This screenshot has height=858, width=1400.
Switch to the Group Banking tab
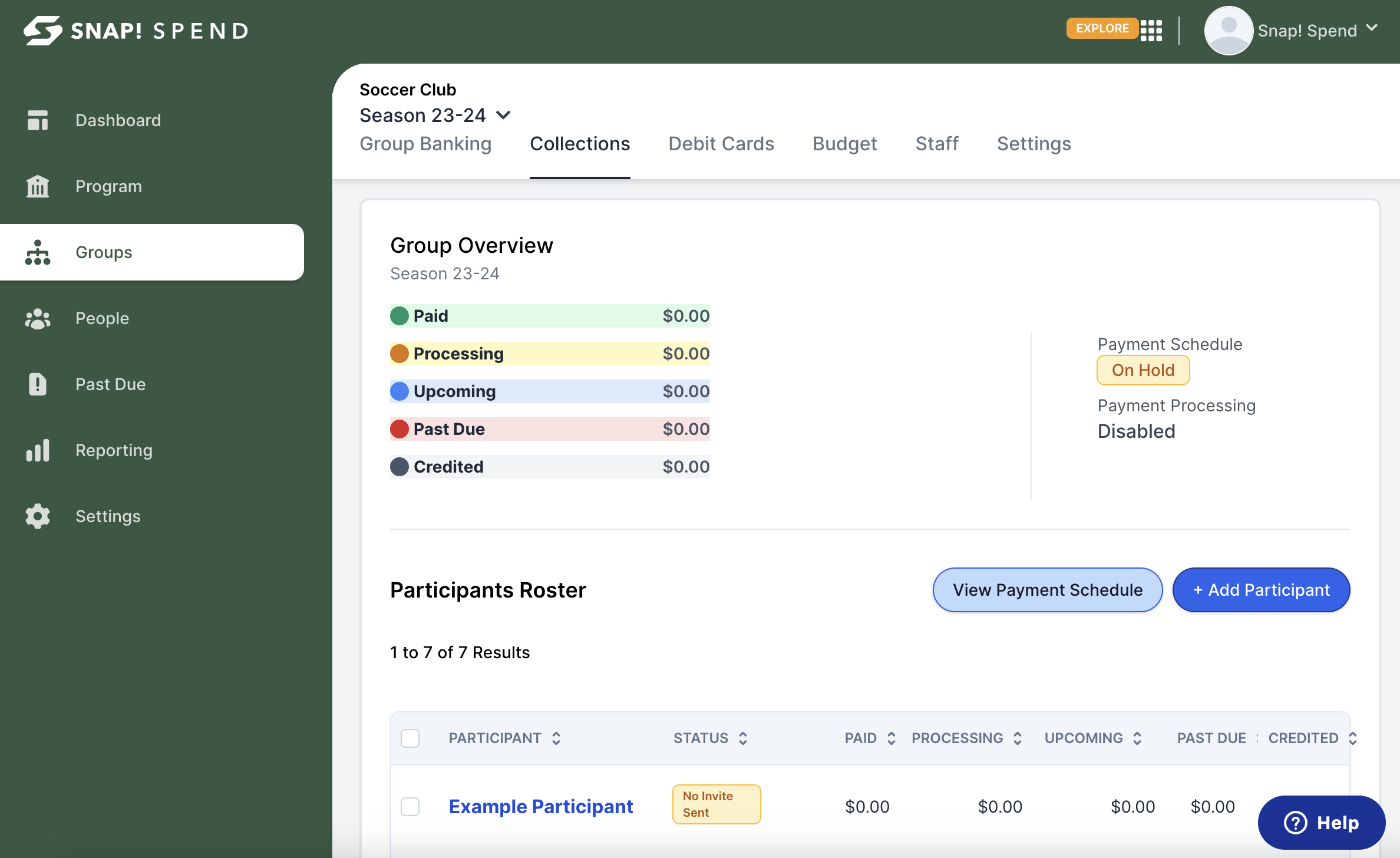tap(425, 143)
